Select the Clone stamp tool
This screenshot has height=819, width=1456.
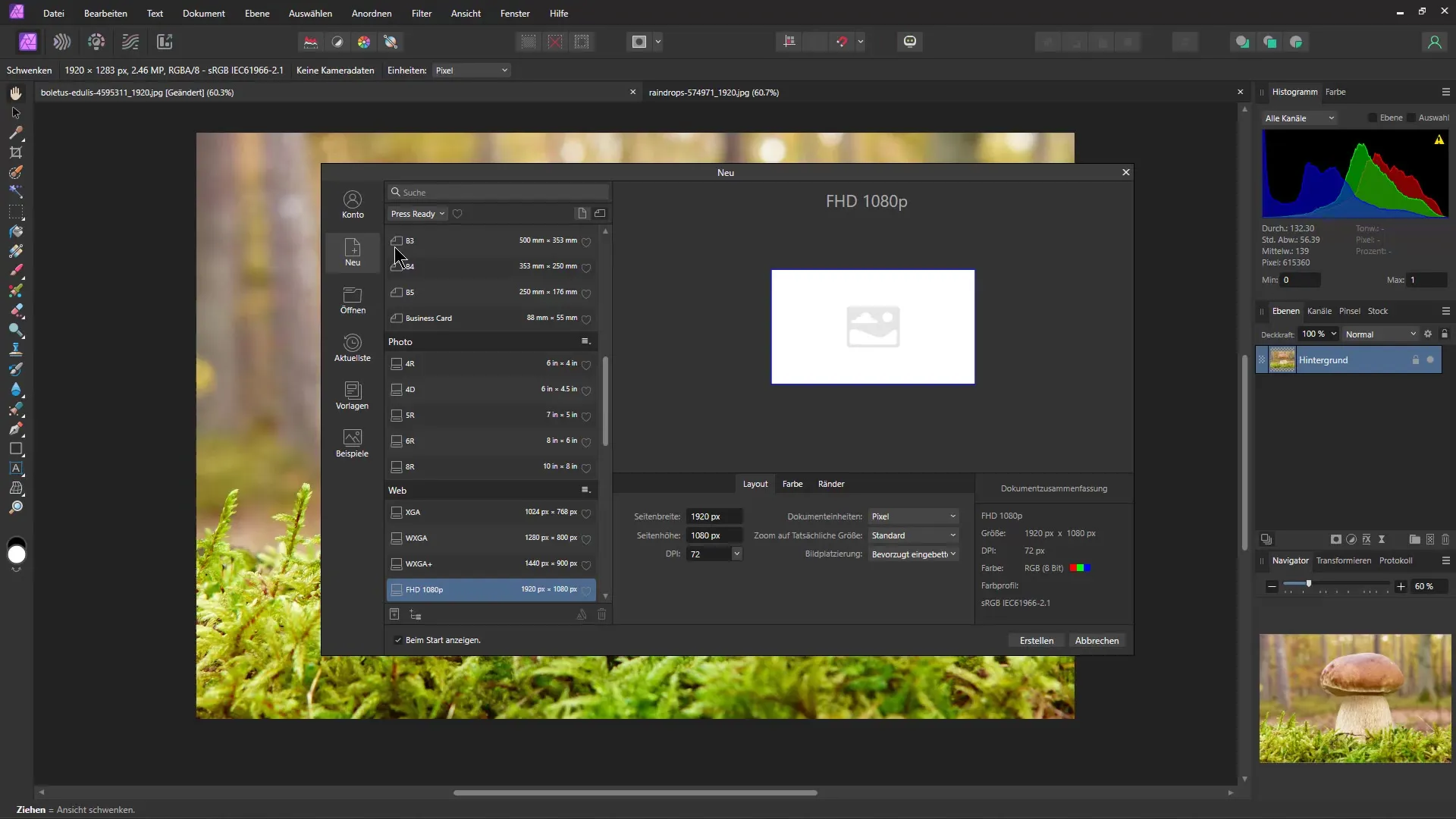pos(16,350)
